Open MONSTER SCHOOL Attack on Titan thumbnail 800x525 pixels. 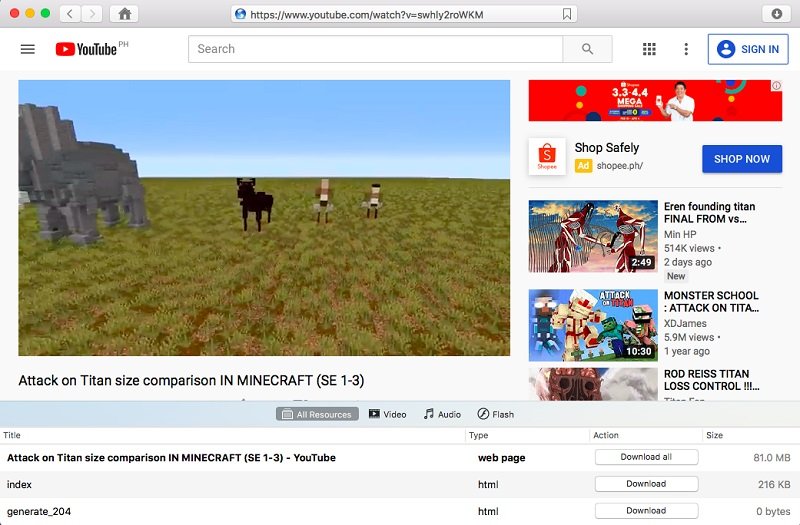click(x=593, y=325)
